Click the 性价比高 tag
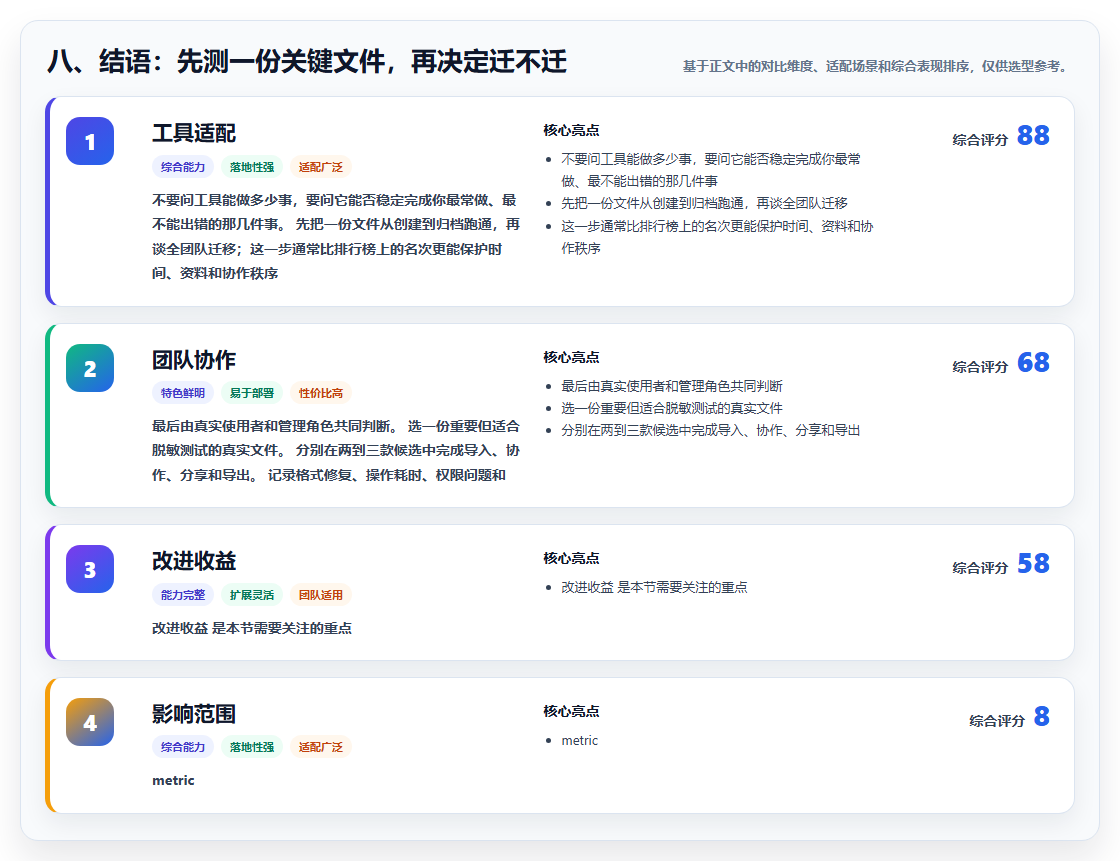This screenshot has height=861, width=1120. pos(321,393)
